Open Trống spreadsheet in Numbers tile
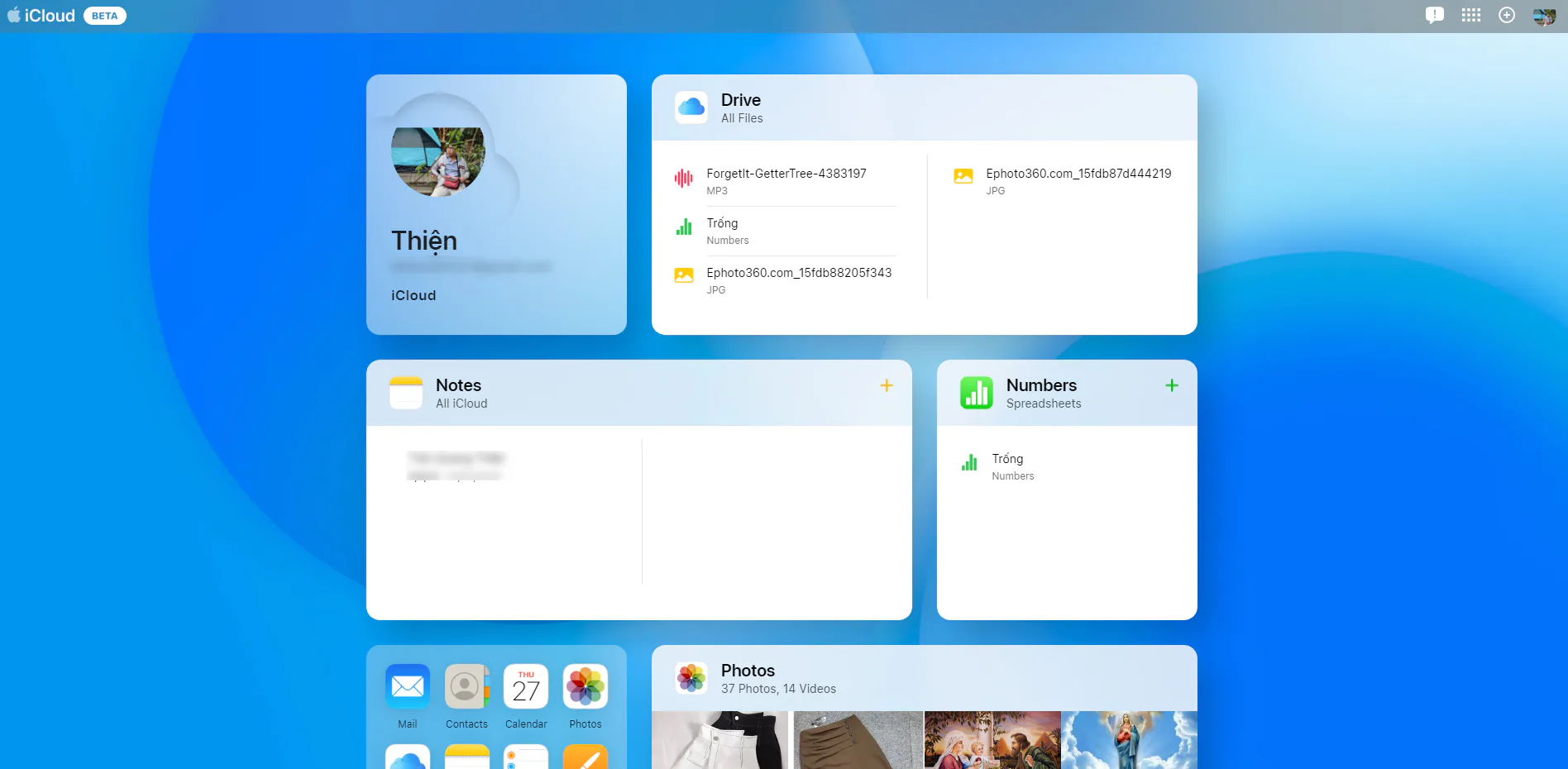 coord(1067,466)
